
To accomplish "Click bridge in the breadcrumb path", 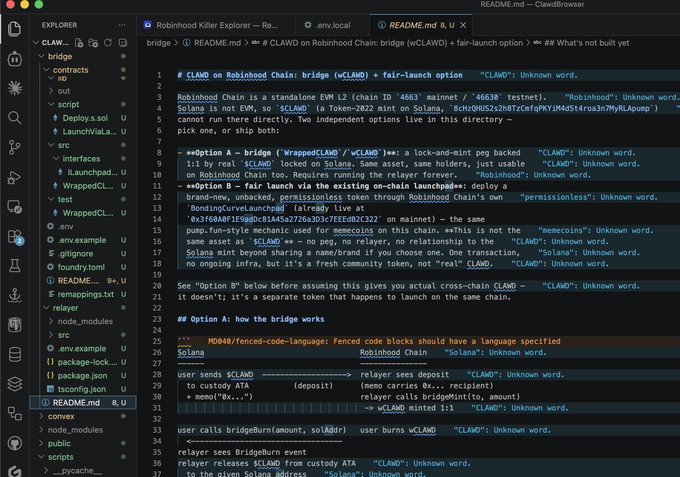I will click(x=158, y=43).
